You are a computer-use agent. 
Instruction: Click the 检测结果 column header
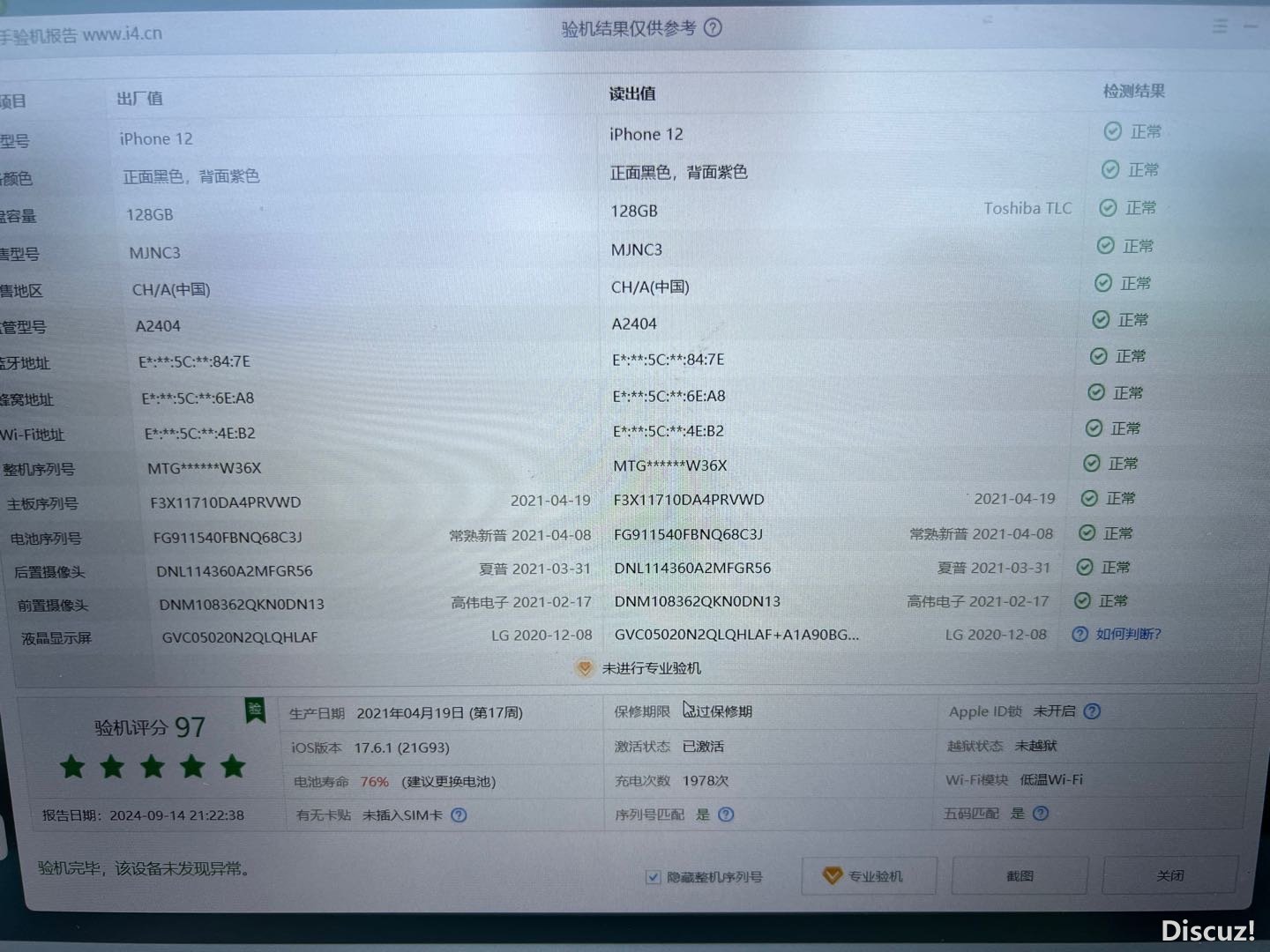[1134, 91]
